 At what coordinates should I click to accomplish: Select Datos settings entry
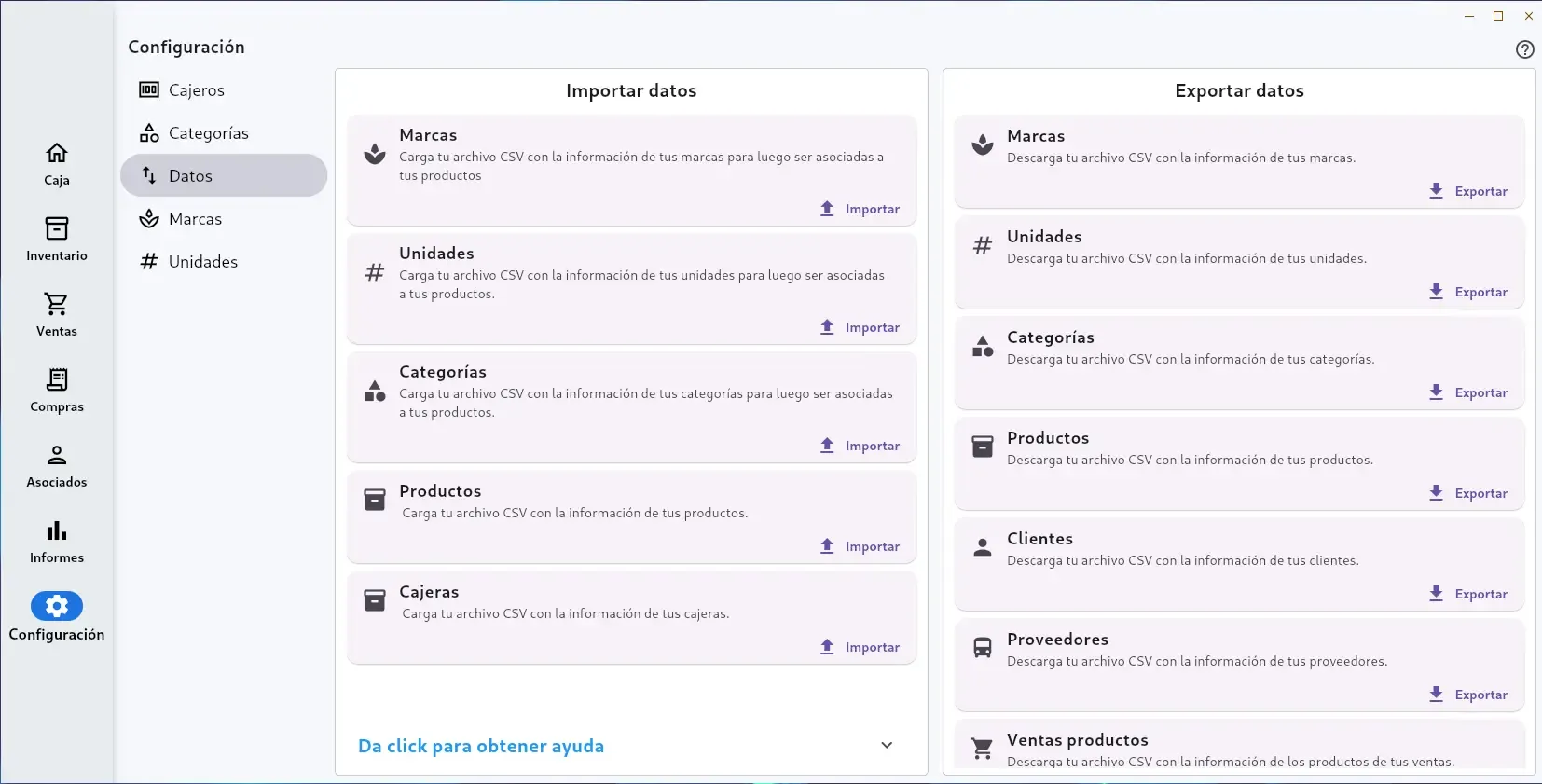click(224, 176)
